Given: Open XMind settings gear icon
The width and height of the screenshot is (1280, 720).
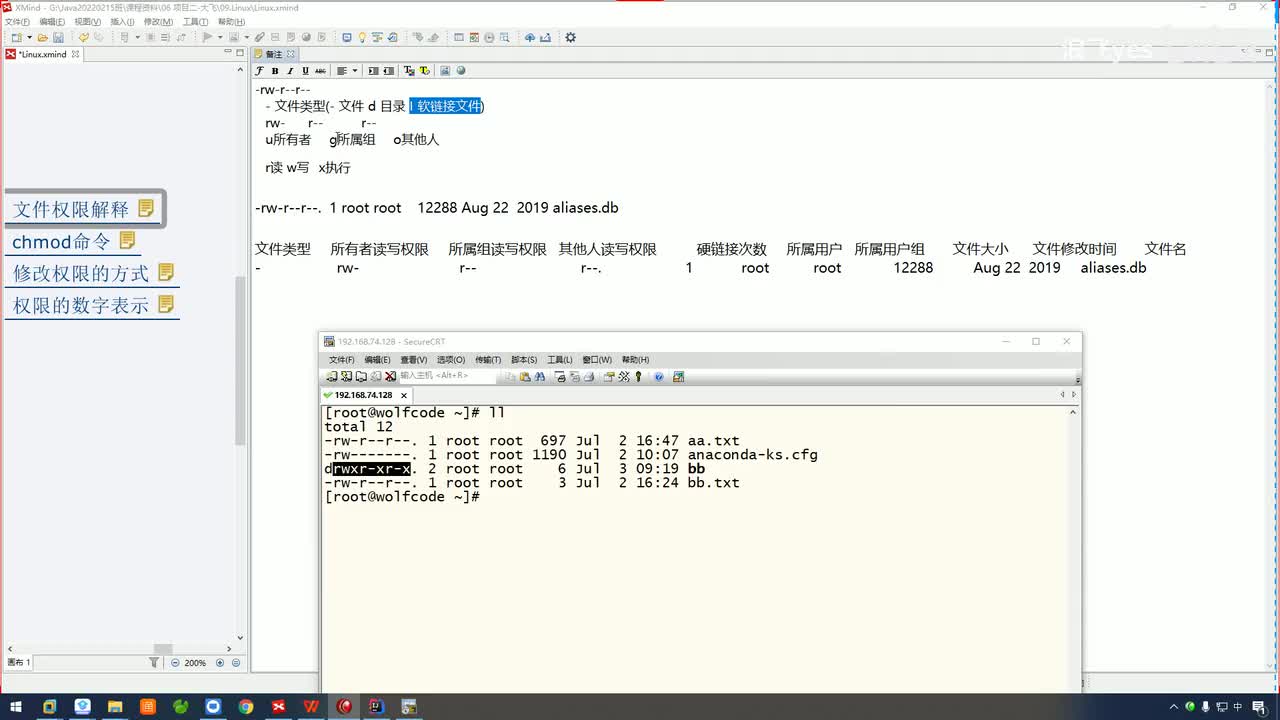Looking at the screenshot, I should [x=571, y=38].
